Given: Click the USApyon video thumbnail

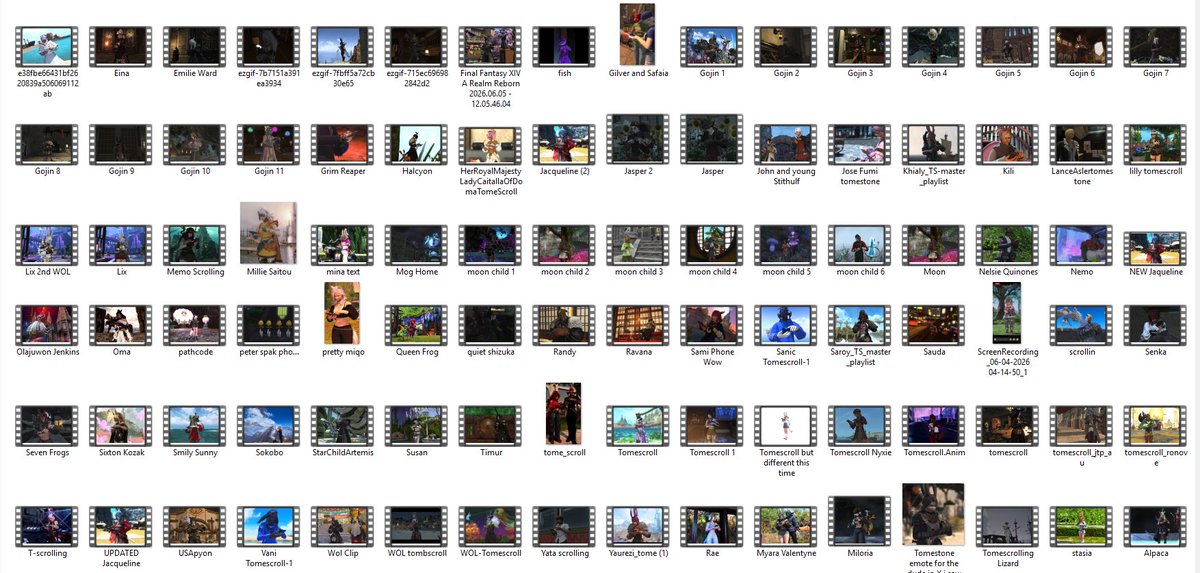Looking at the screenshot, I should [x=193, y=526].
